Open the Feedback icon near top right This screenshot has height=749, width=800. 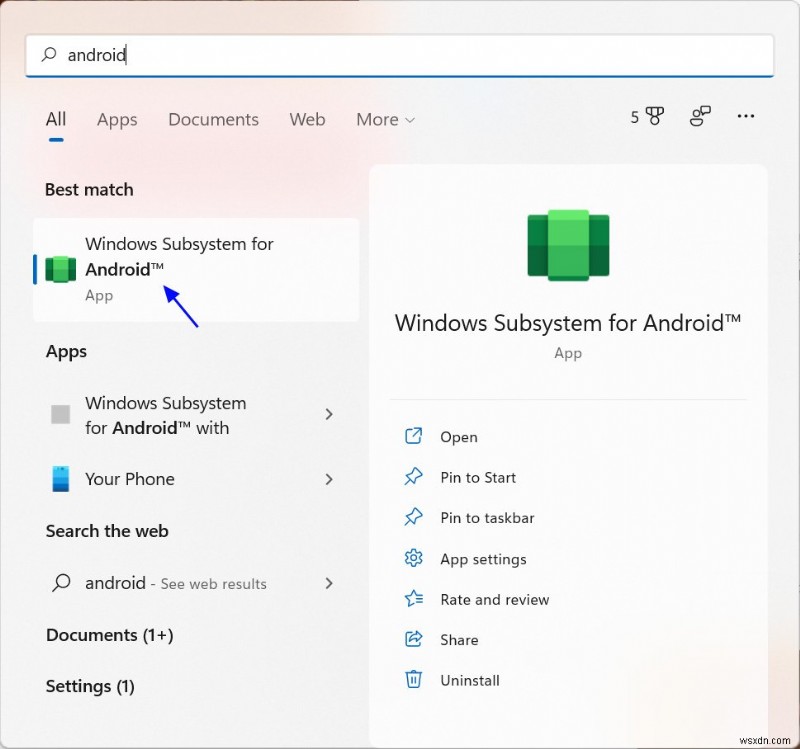[699, 116]
